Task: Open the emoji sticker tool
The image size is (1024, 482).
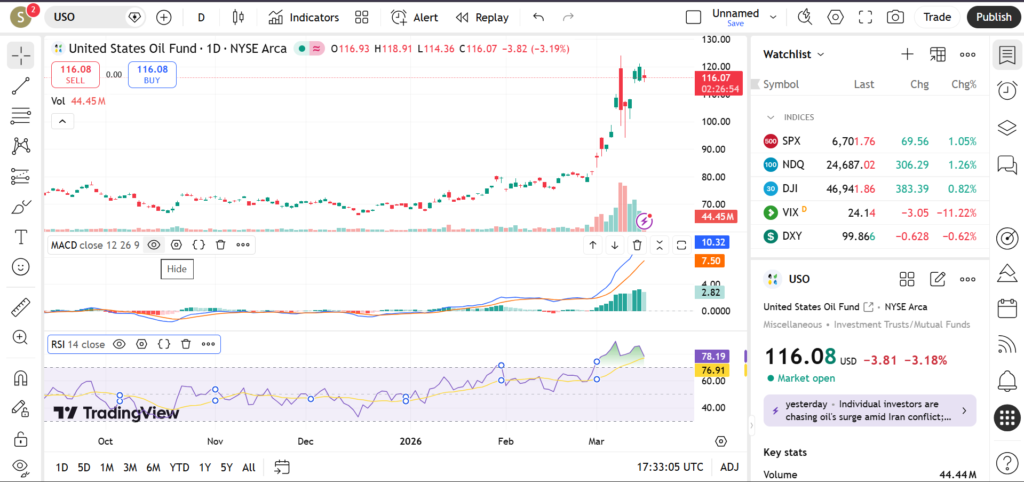Action: [x=20, y=267]
